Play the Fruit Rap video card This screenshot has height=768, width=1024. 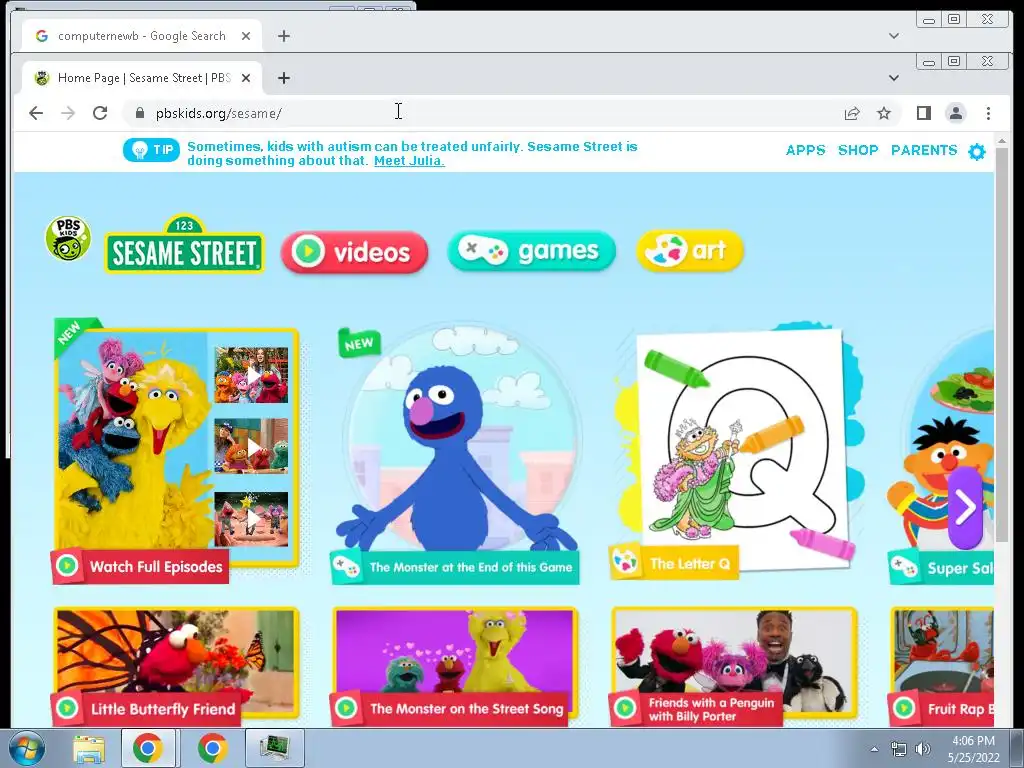pos(942,666)
